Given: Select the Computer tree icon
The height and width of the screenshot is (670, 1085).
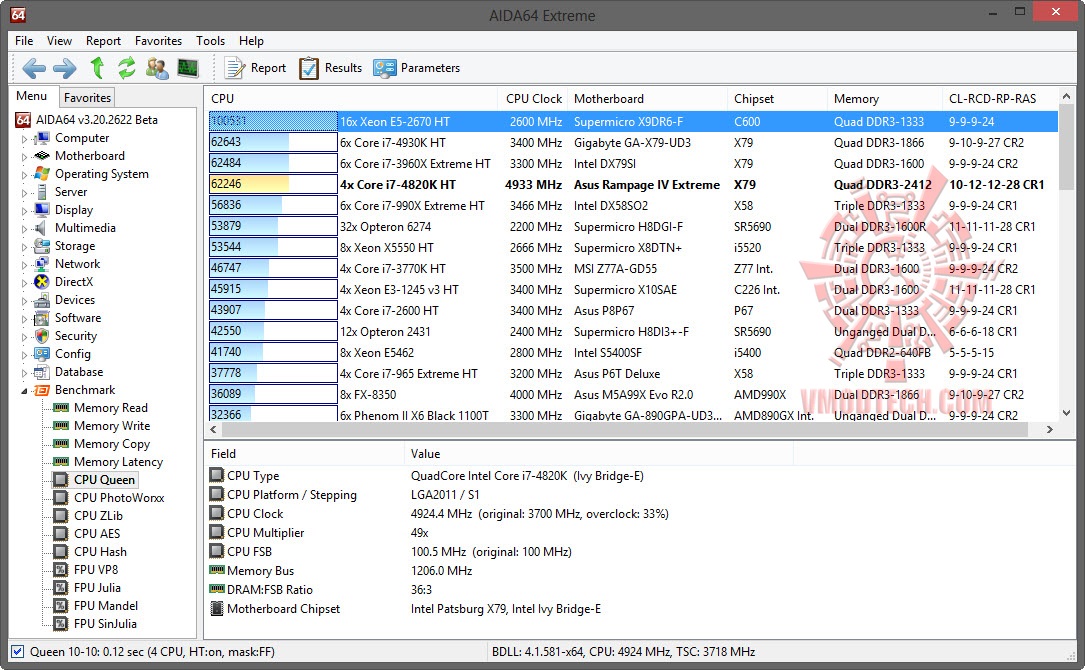Looking at the screenshot, I should tap(42, 138).
